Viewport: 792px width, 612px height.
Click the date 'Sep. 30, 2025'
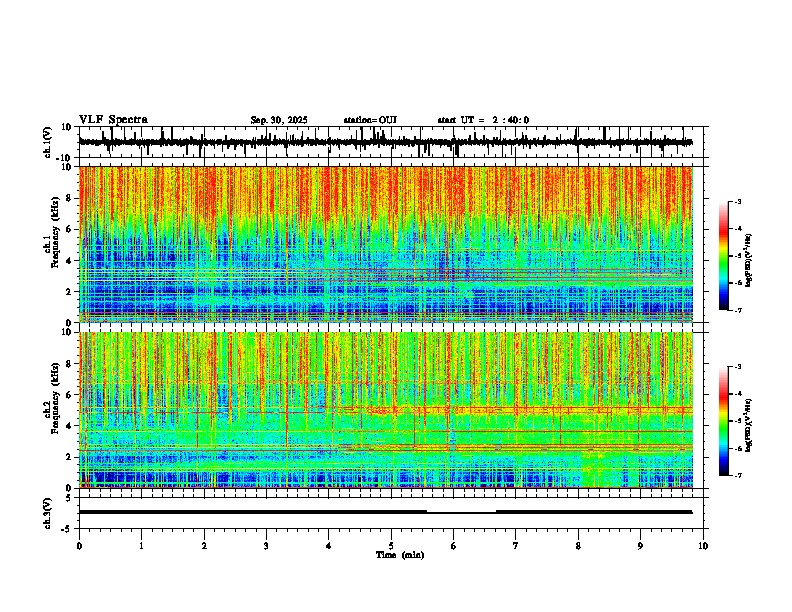pos(279,120)
